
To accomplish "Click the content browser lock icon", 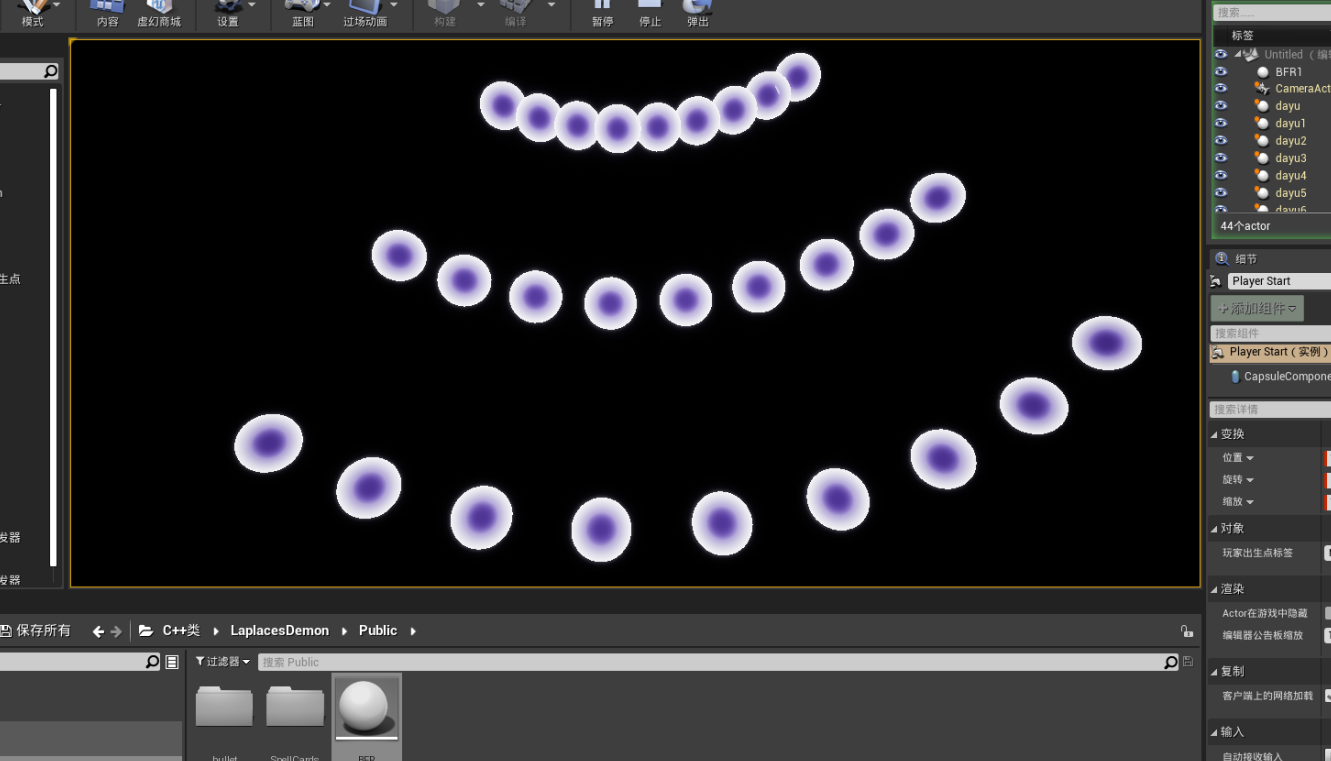I will tap(1186, 631).
